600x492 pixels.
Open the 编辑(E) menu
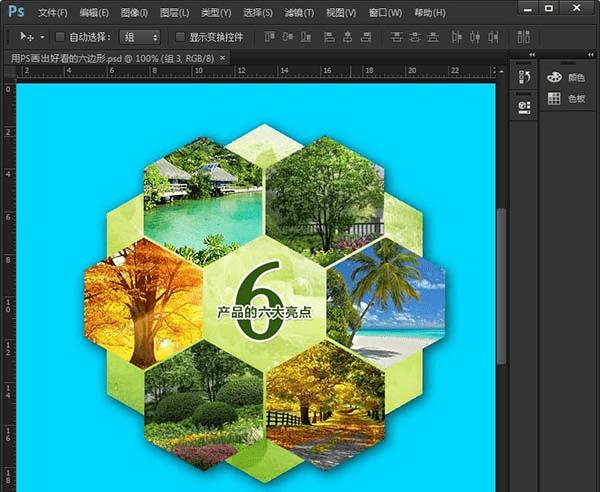click(94, 13)
